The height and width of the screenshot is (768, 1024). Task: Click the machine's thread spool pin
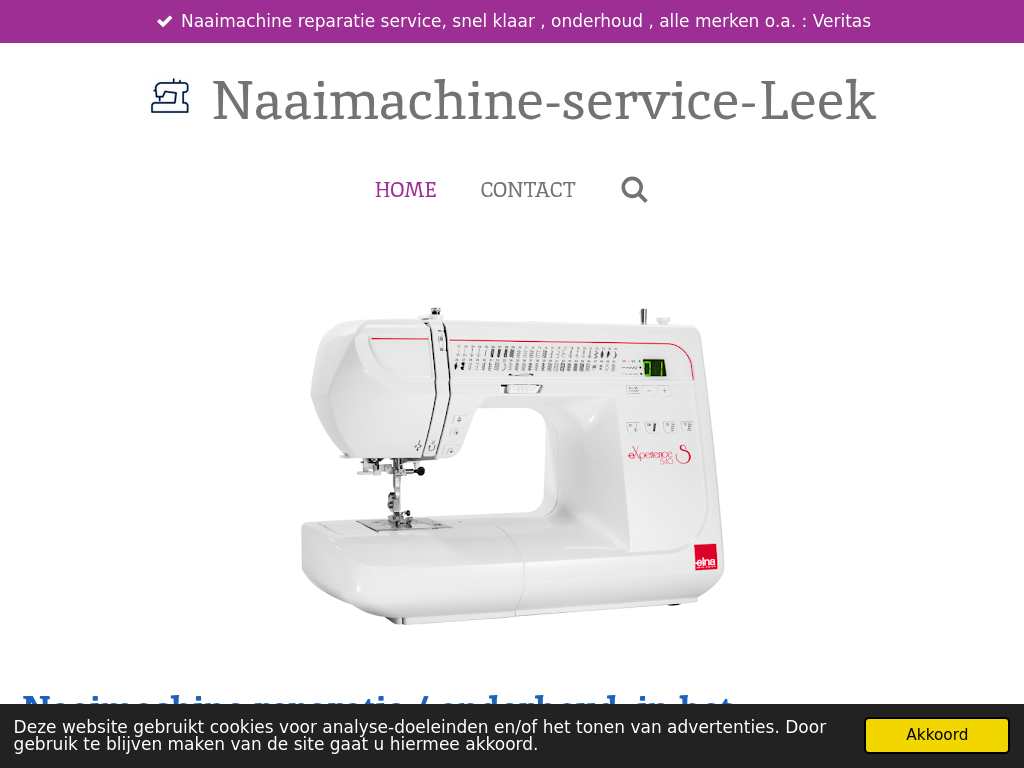pos(643,316)
